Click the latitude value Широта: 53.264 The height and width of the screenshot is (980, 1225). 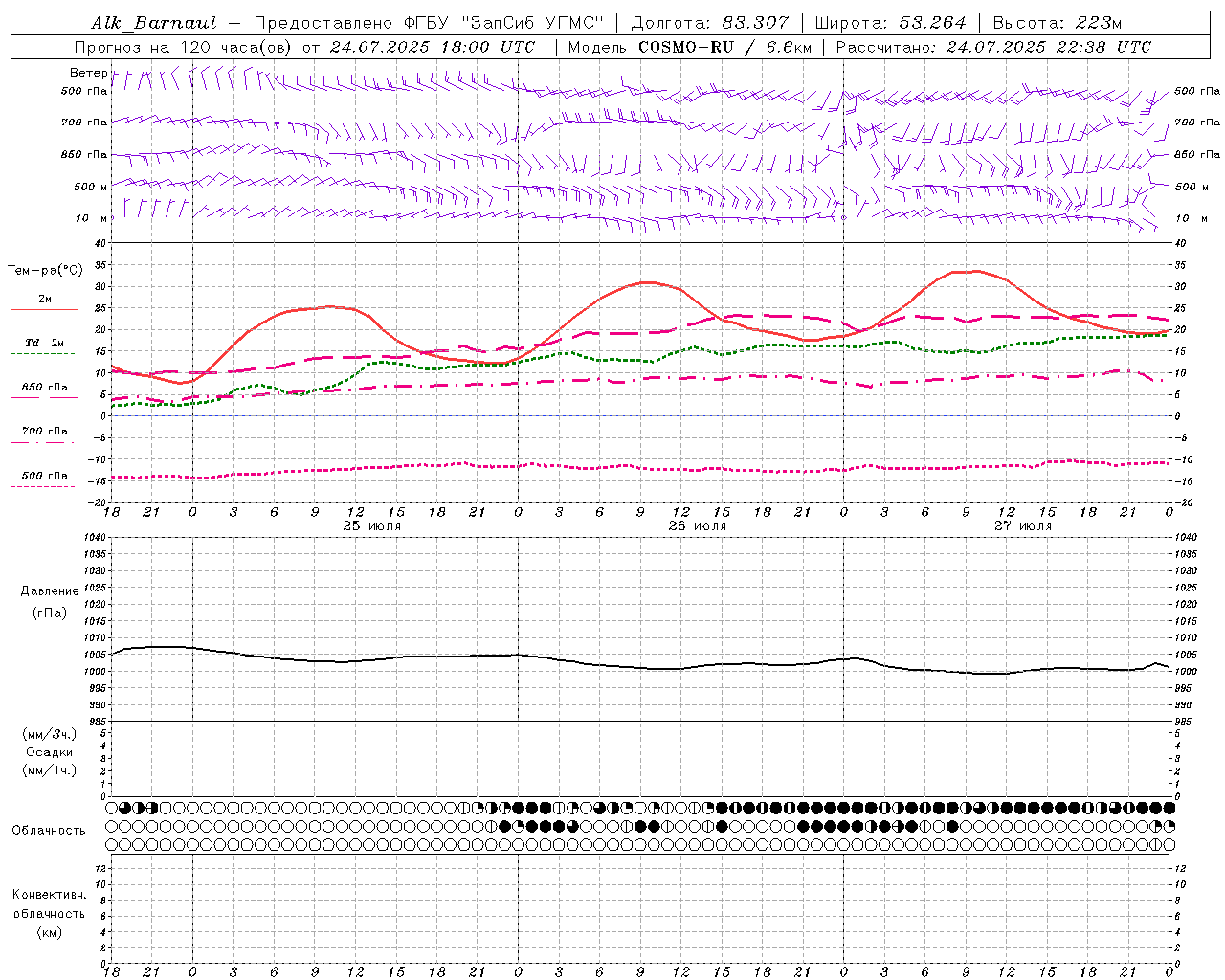tap(891, 23)
